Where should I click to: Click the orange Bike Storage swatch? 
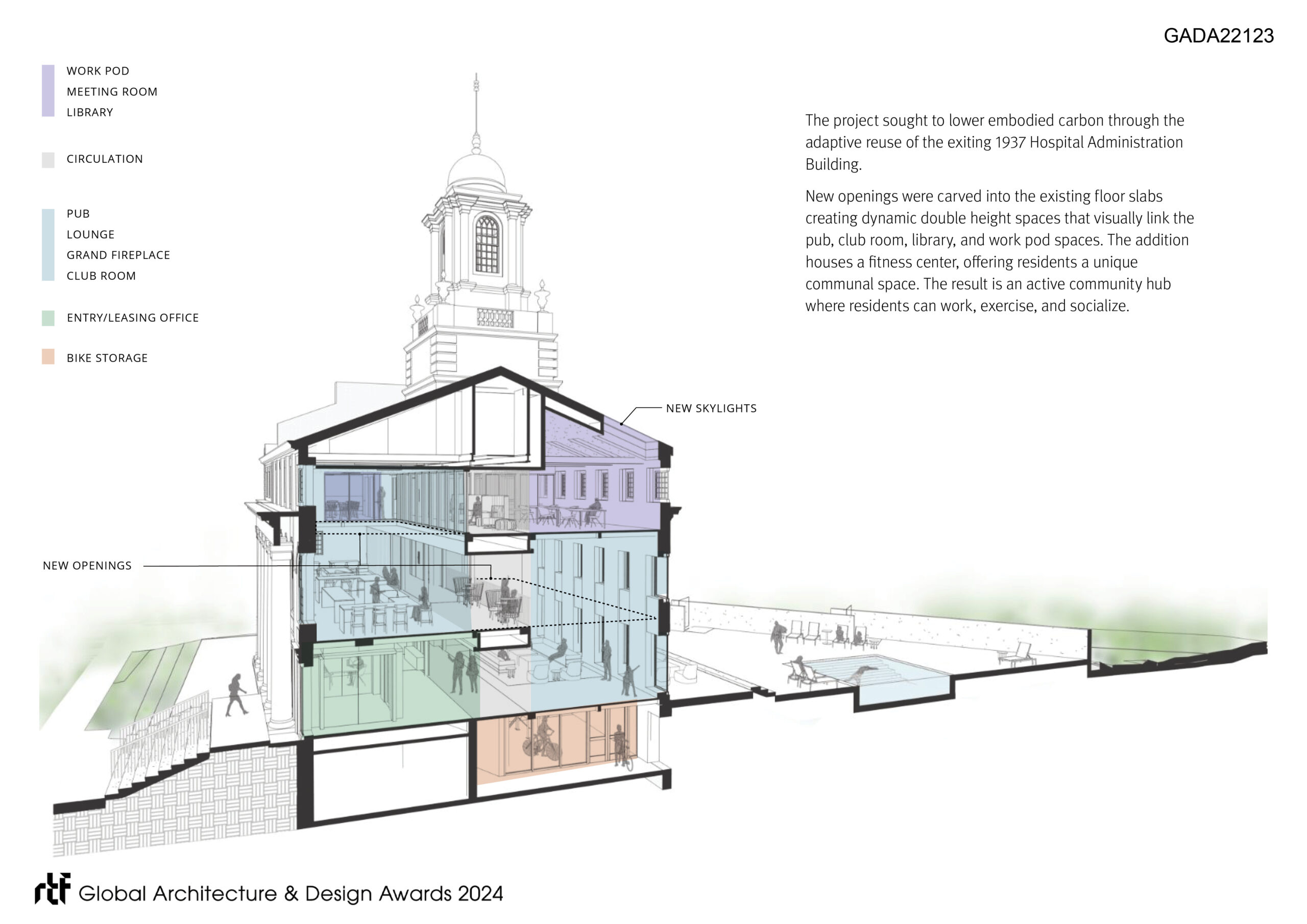[x=48, y=357]
